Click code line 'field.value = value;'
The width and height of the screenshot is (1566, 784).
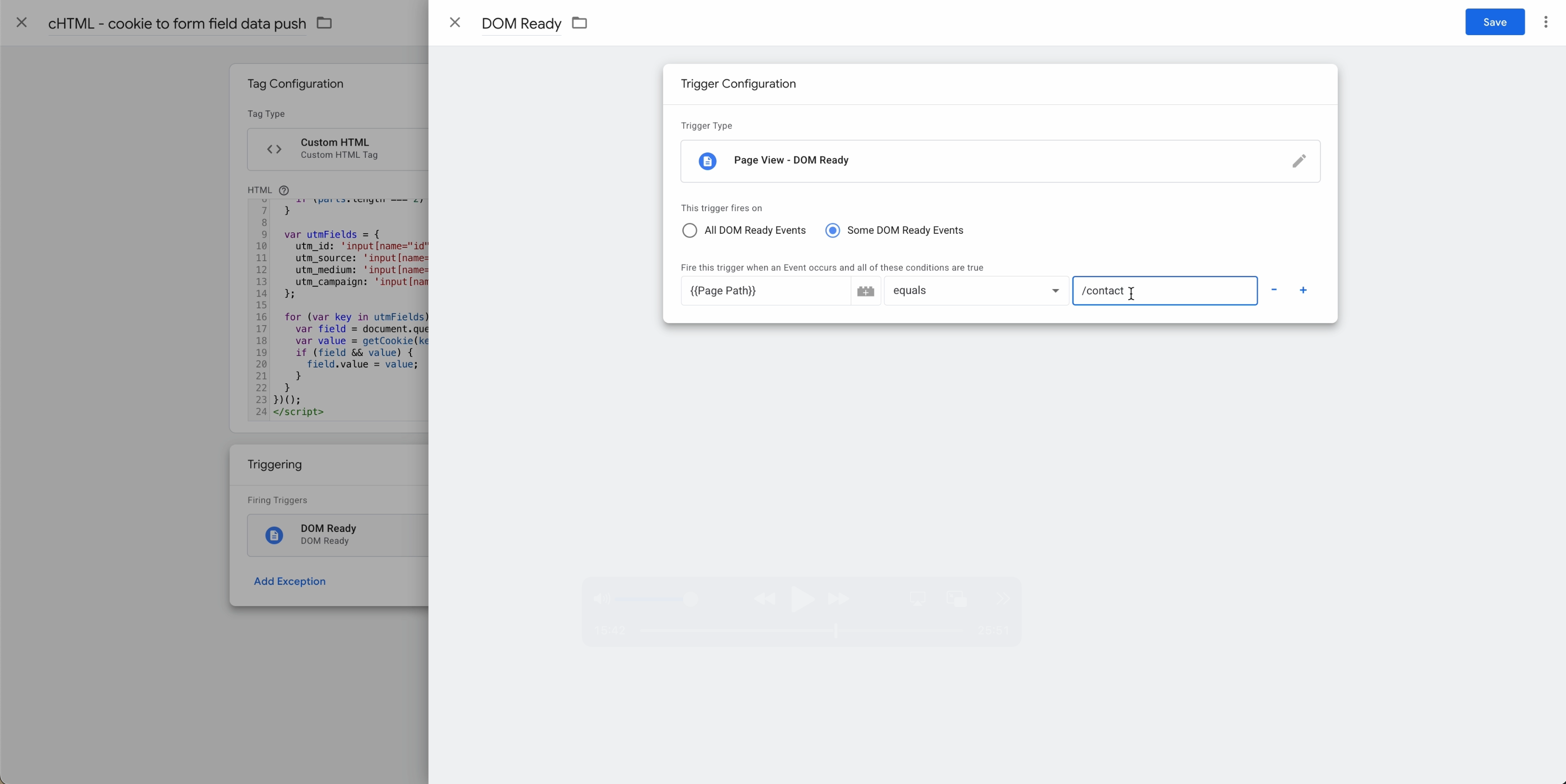[362, 365]
